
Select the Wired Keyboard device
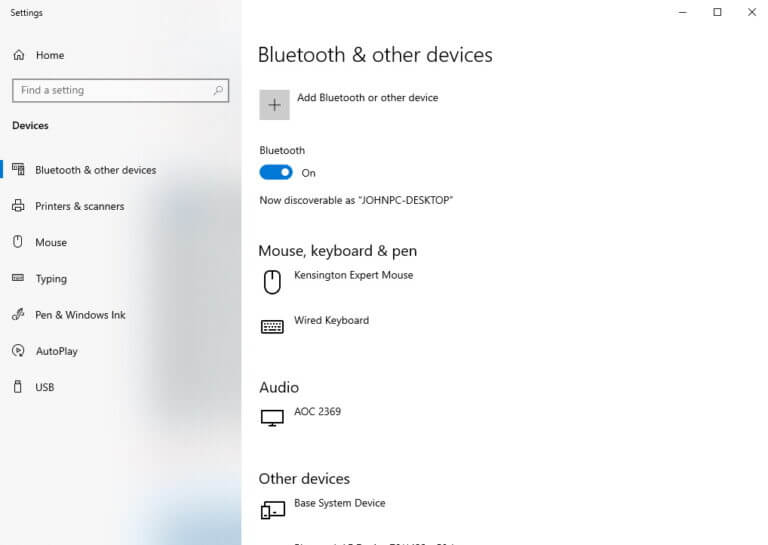pos(332,320)
